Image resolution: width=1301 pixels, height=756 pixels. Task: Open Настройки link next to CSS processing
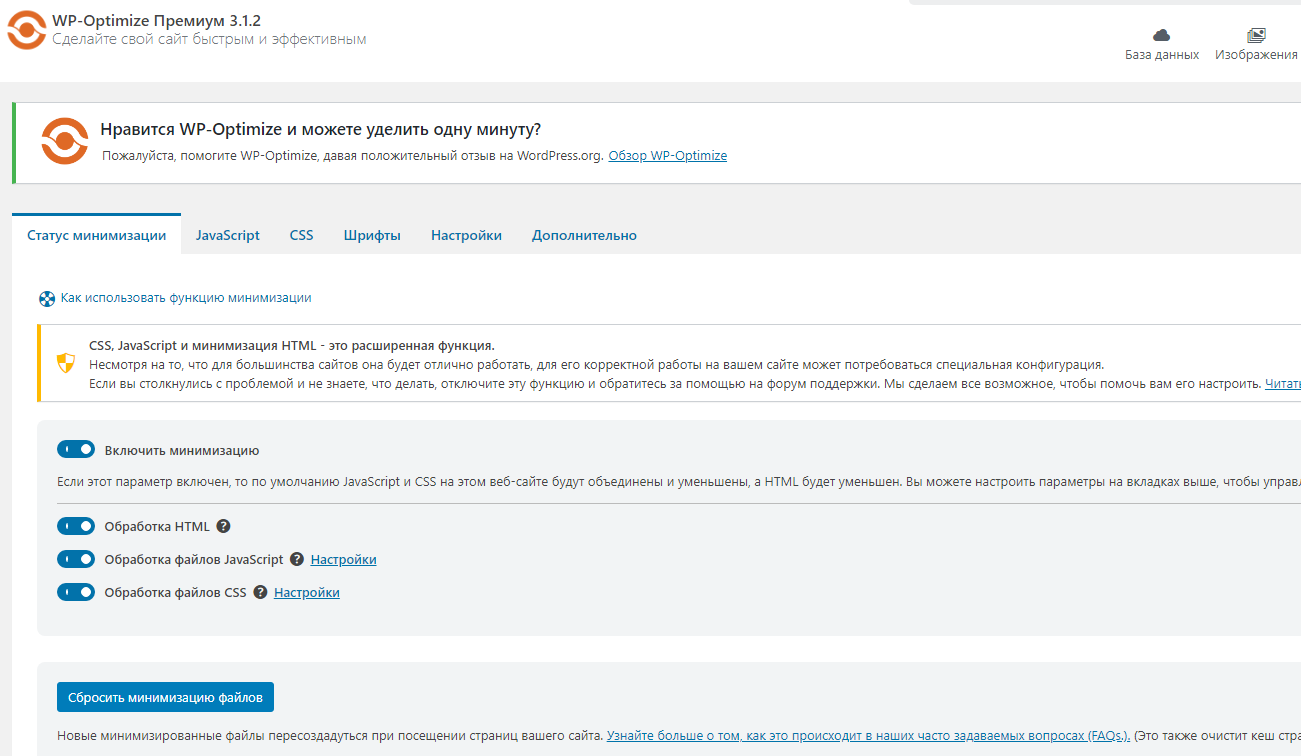click(307, 592)
